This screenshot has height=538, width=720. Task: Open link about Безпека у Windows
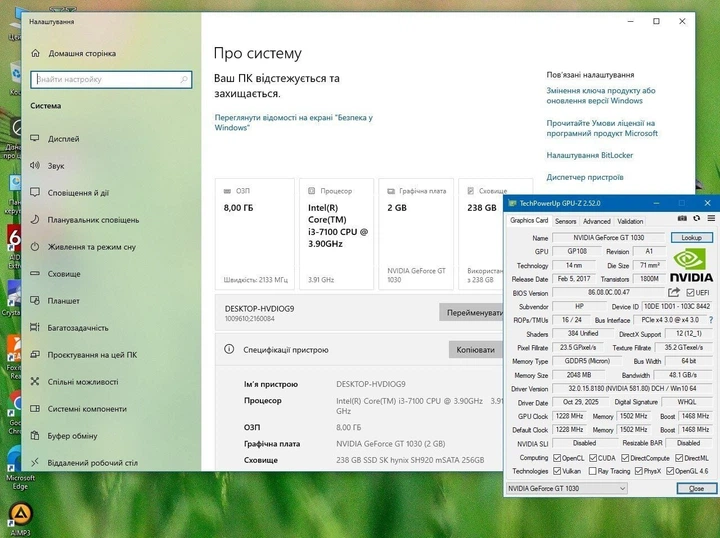(x=293, y=123)
